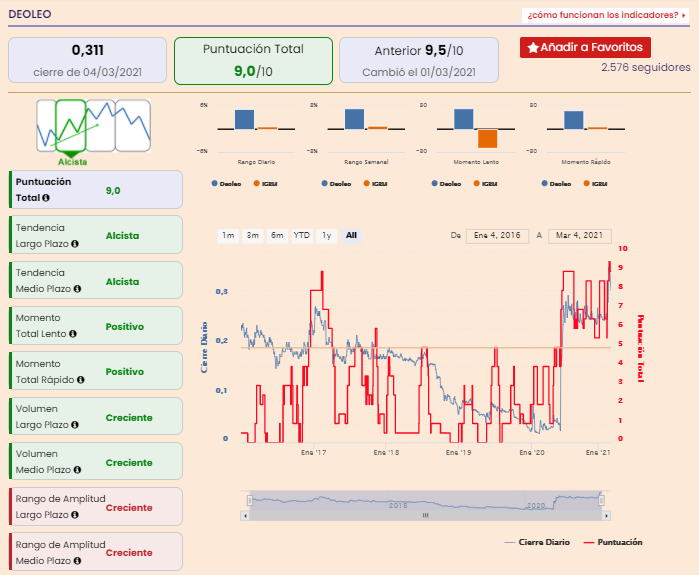The height and width of the screenshot is (575, 699).
Task: Click Volumen Medio Plazo Creciente row
Action: [96, 461]
